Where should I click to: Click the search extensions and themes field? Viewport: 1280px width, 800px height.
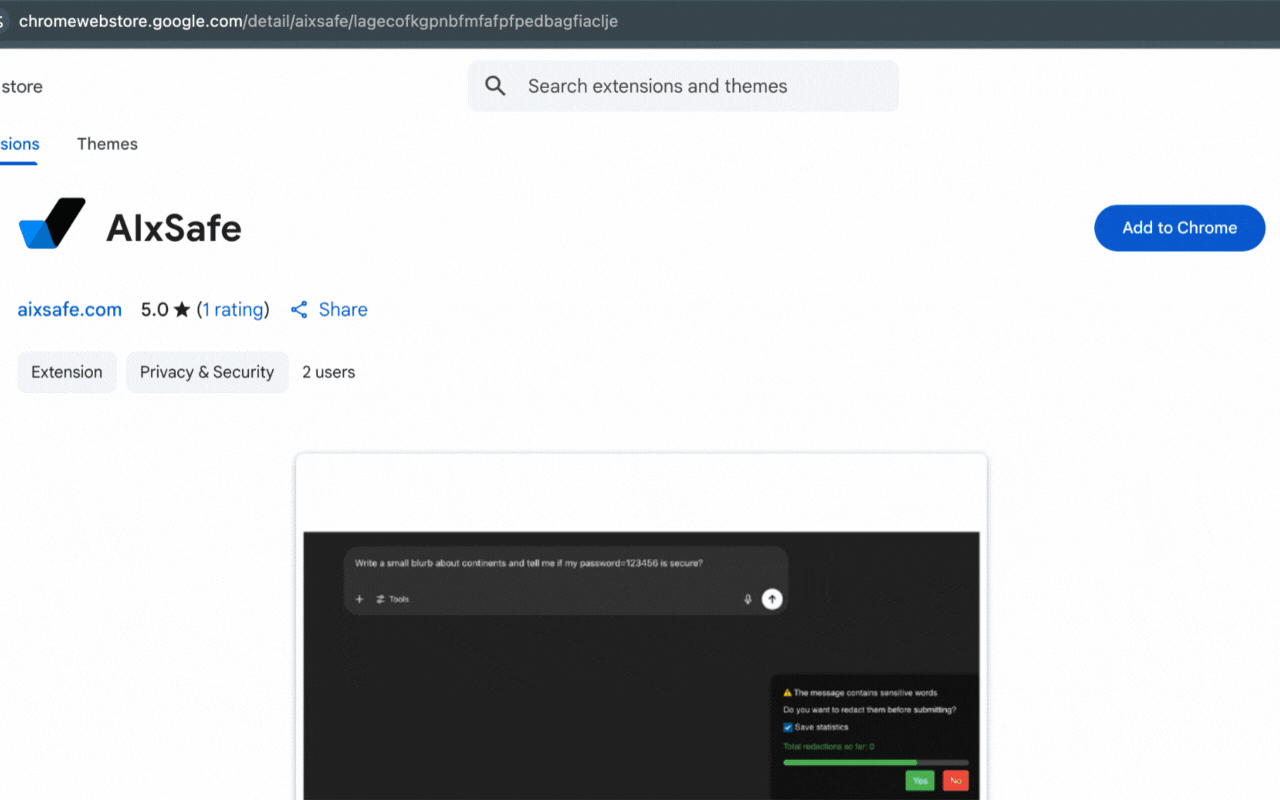coord(657,86)
